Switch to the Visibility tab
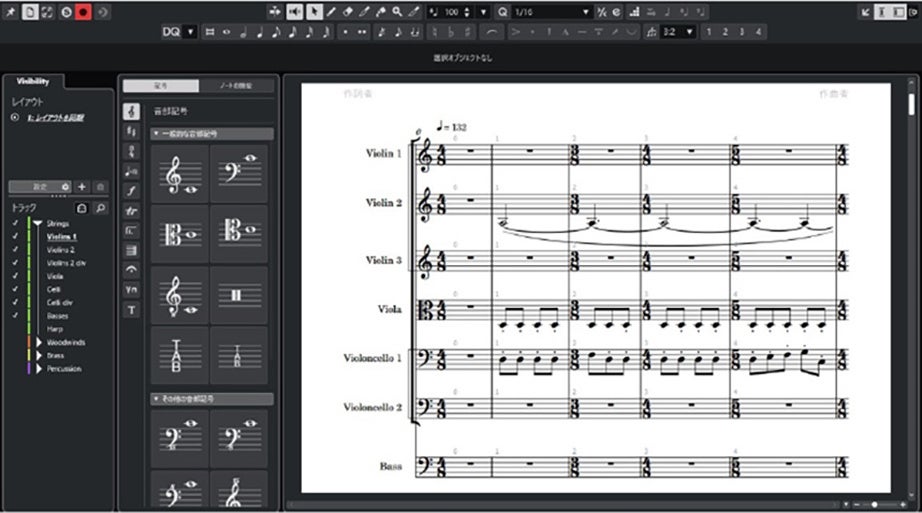Viewport: 922px width, 513px height. (x=33, y=81)
